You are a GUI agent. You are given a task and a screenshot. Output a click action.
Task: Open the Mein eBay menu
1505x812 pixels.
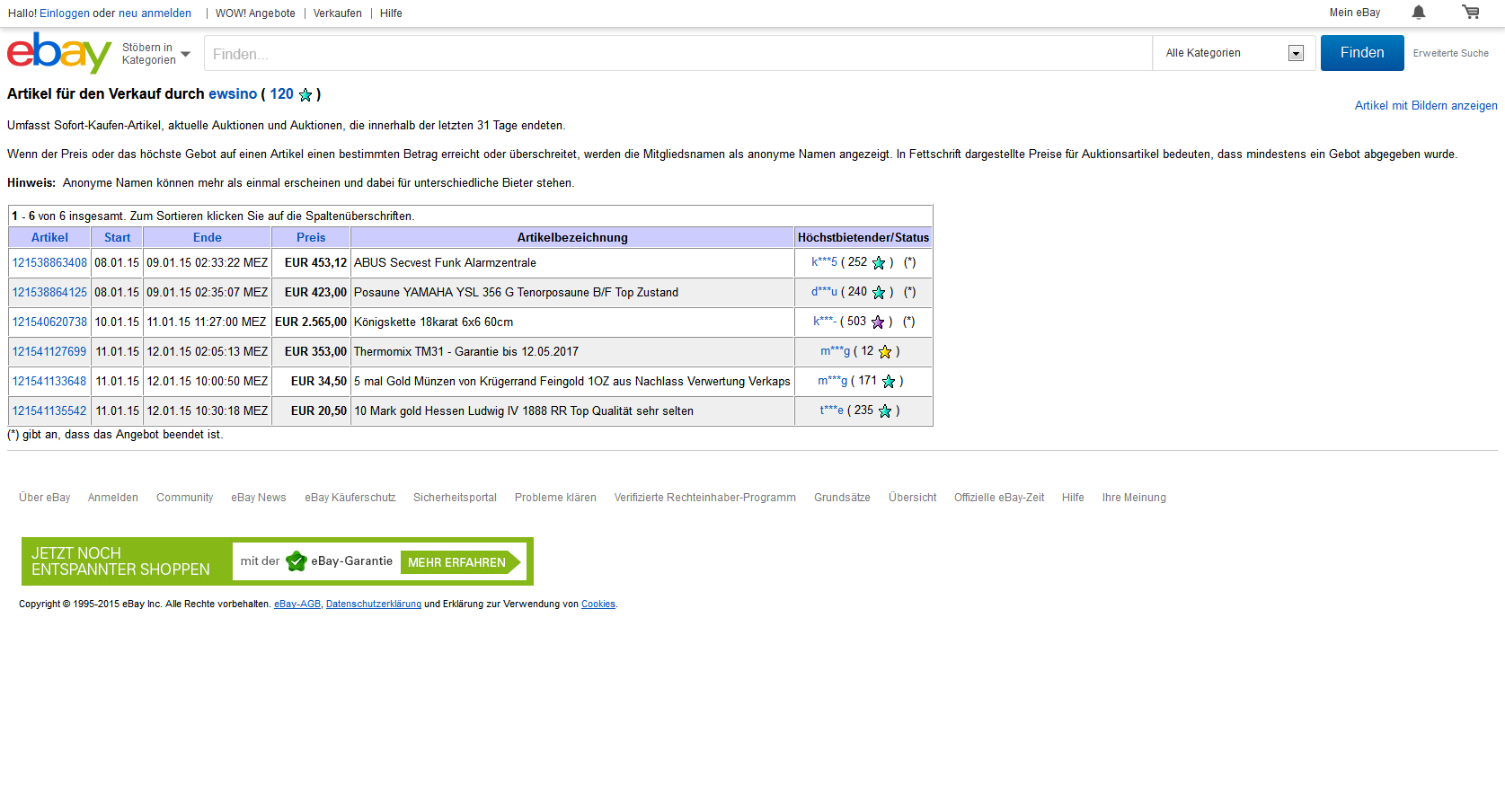coord(1355,13)
